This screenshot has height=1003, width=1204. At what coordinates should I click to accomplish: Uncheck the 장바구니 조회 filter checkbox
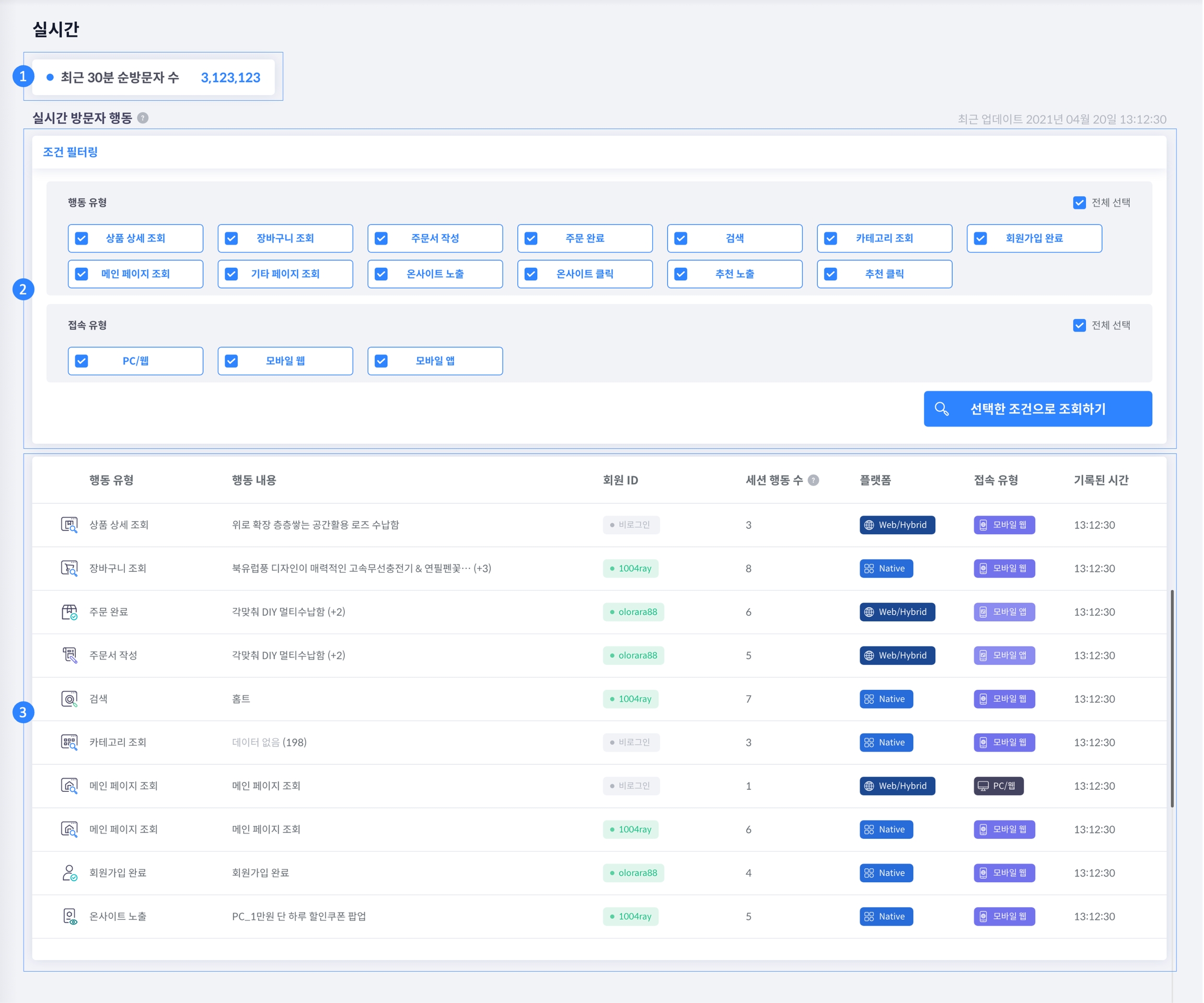click(231, 238)
